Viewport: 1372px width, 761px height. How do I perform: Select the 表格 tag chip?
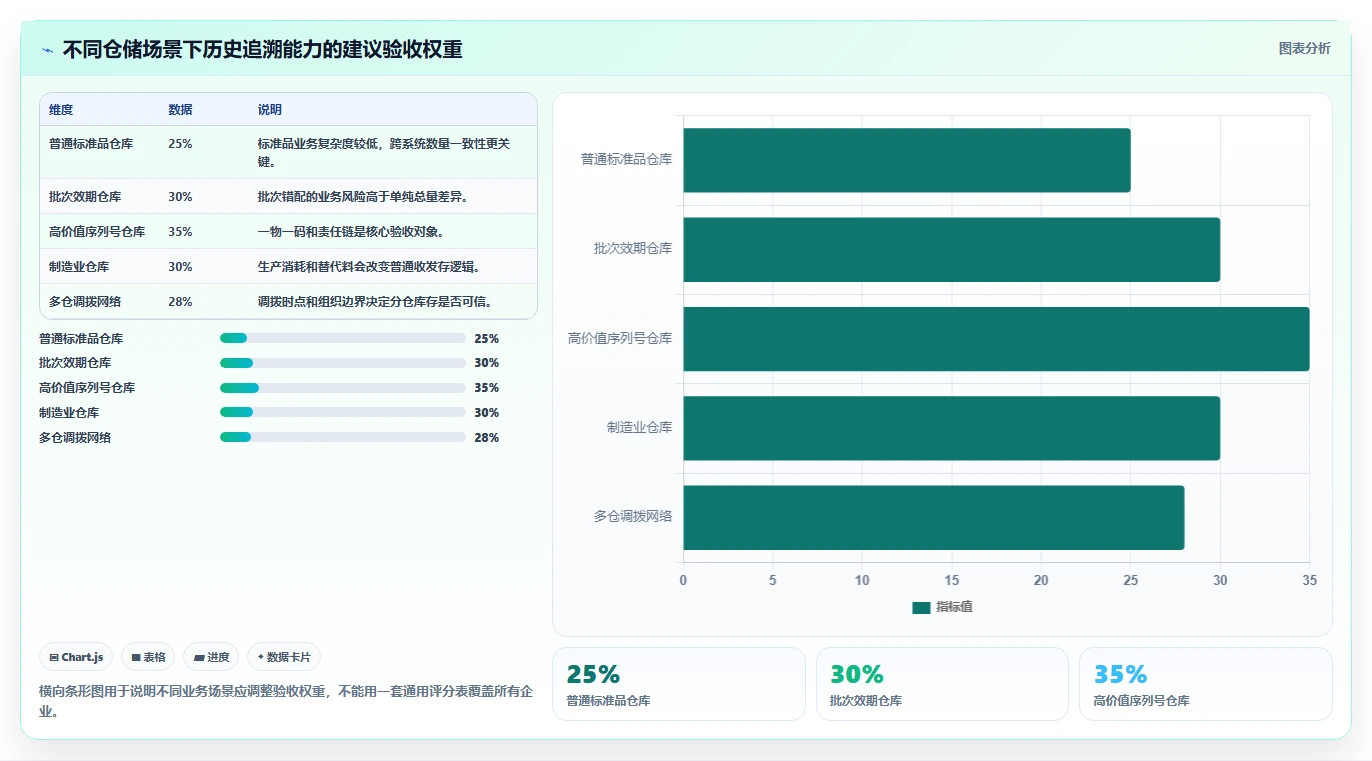[148, 657]
